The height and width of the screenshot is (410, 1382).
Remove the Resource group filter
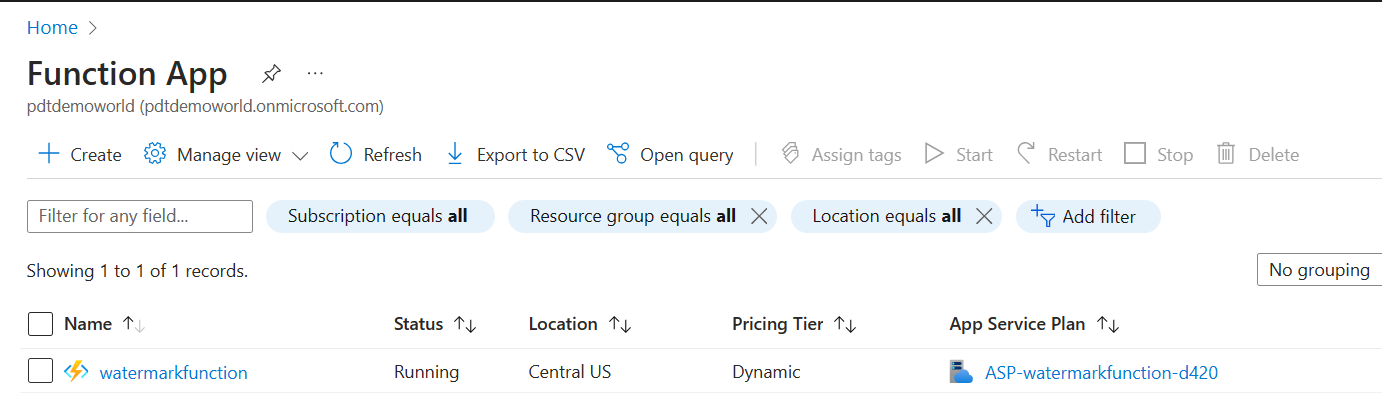[x=759, y=216]
